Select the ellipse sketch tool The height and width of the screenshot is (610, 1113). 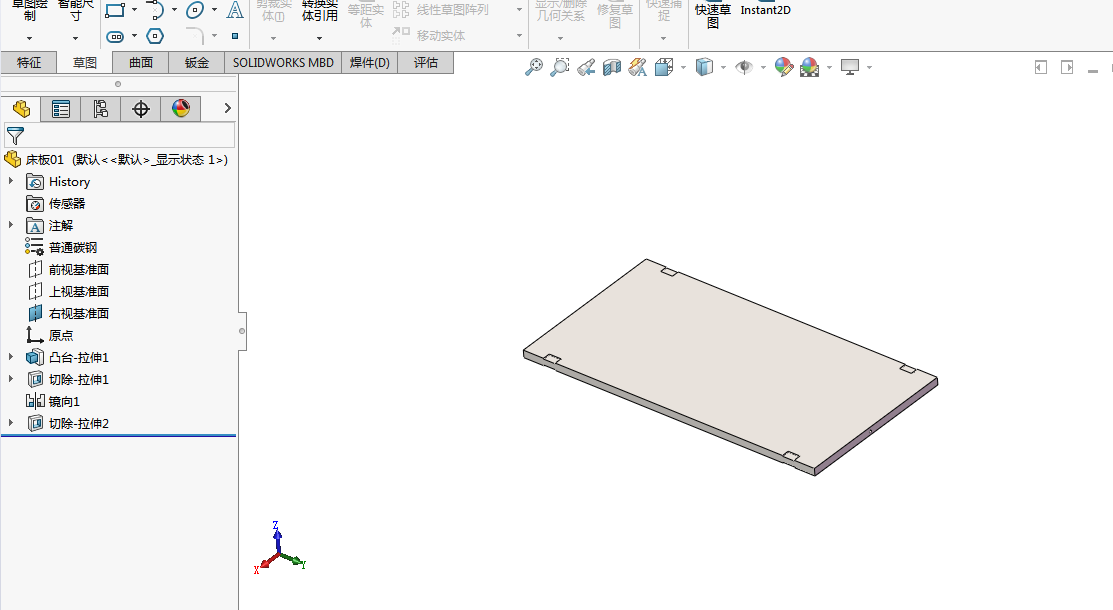coord(194,10)
